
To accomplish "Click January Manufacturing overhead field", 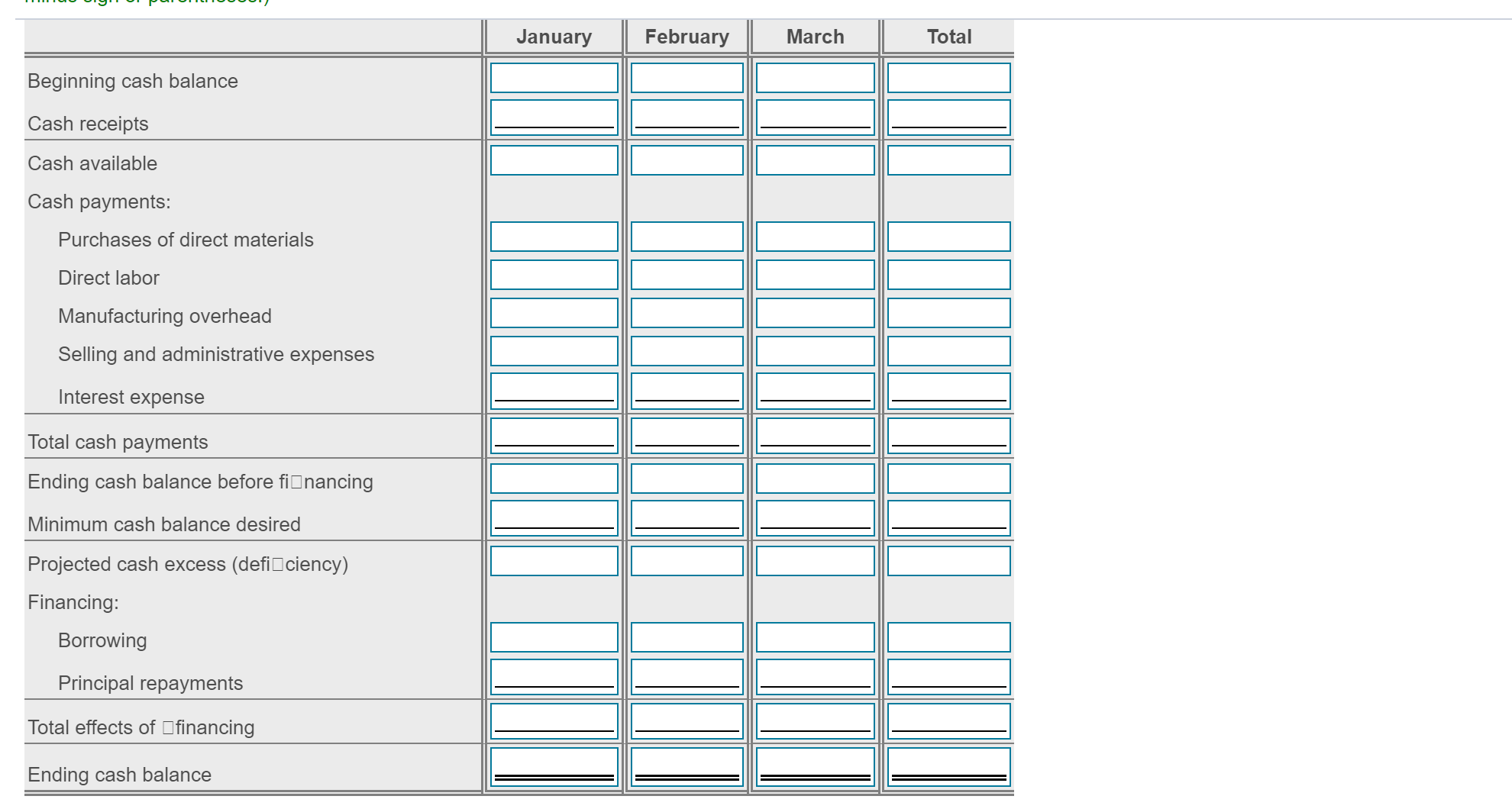I will click(554, 313).
